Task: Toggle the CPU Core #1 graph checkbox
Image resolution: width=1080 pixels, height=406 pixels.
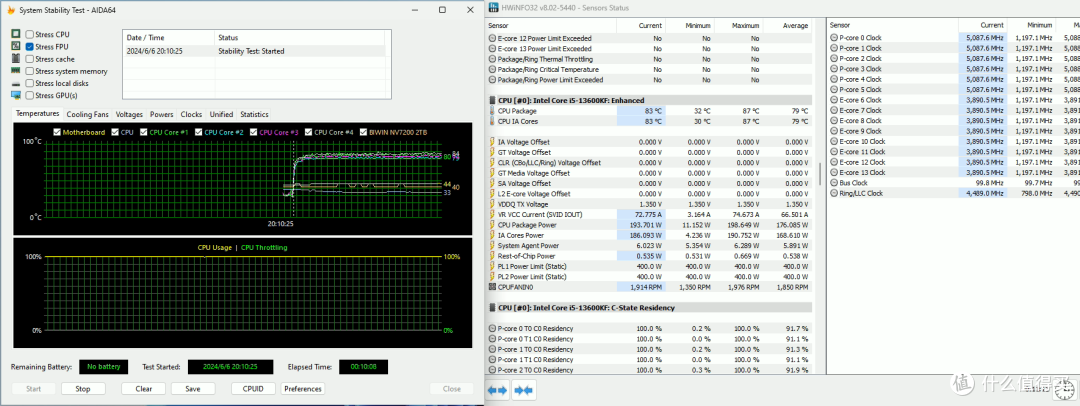Action: coord(144,132)
